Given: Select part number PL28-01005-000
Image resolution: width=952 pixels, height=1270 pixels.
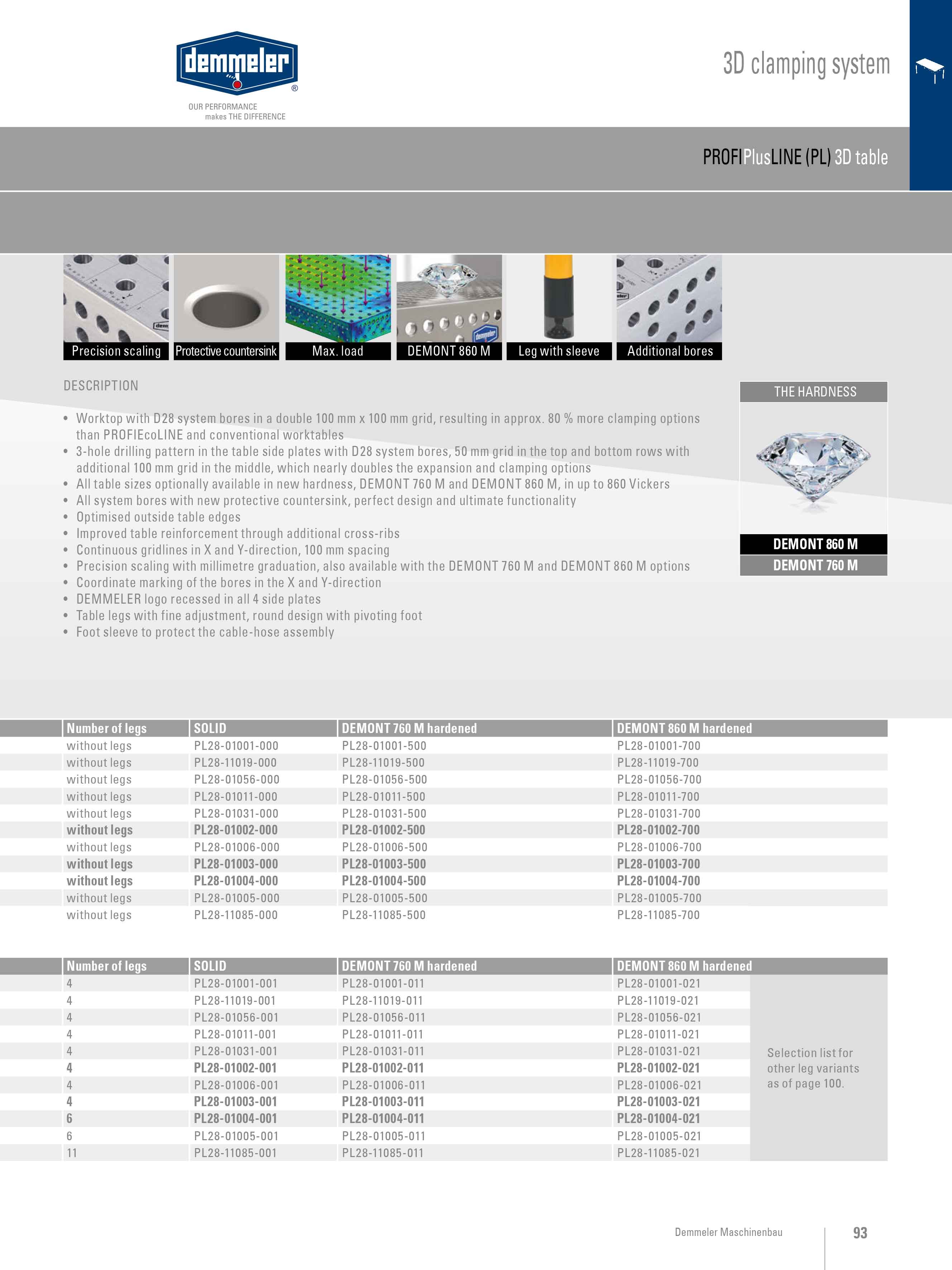Looking at the screenshot, I should (236, 898).
